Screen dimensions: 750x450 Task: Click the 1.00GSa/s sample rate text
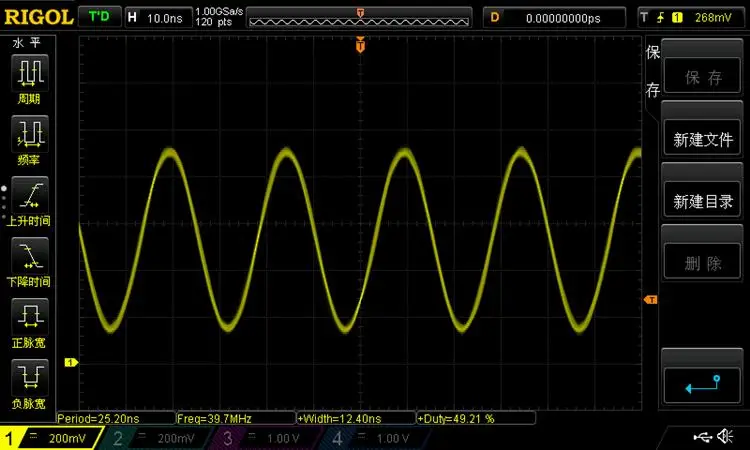pyautogui.click(x=219, y=11)
